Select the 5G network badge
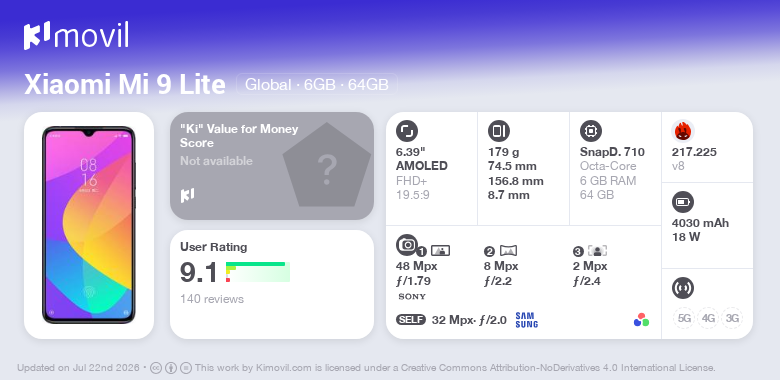 tap(684, 318)
